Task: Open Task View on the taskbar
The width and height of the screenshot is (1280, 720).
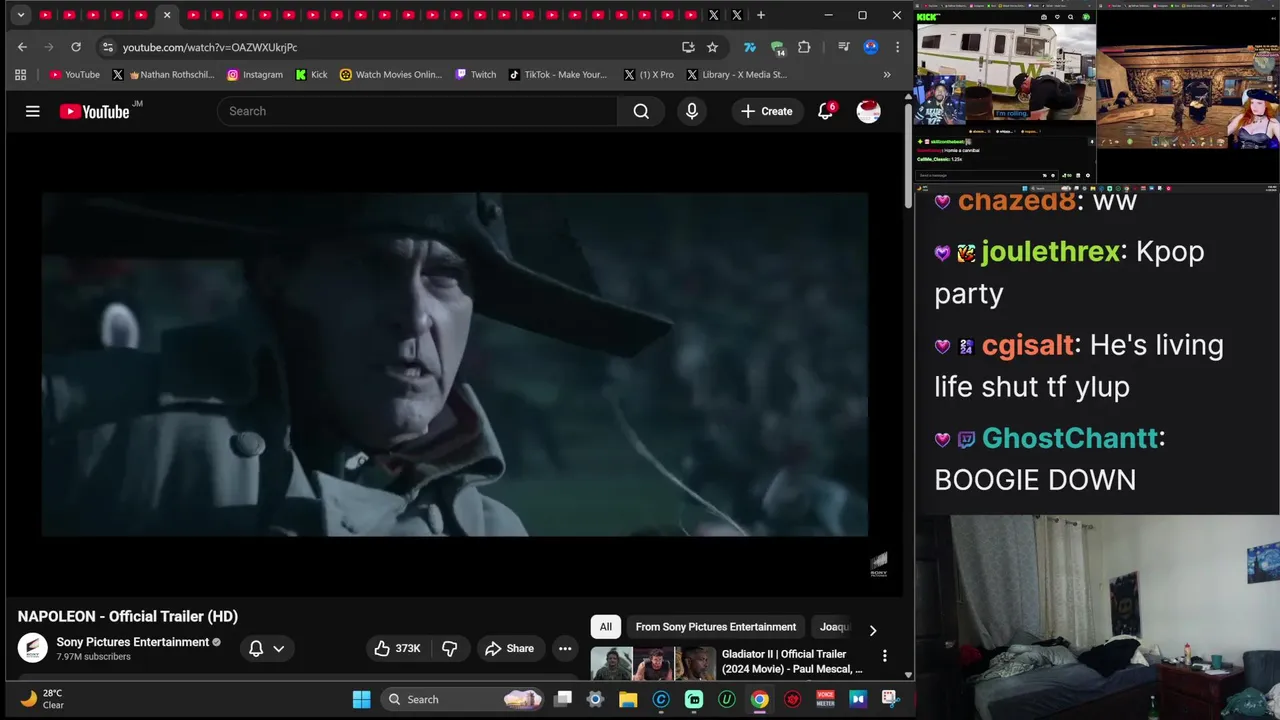Action: pos(563,699)
